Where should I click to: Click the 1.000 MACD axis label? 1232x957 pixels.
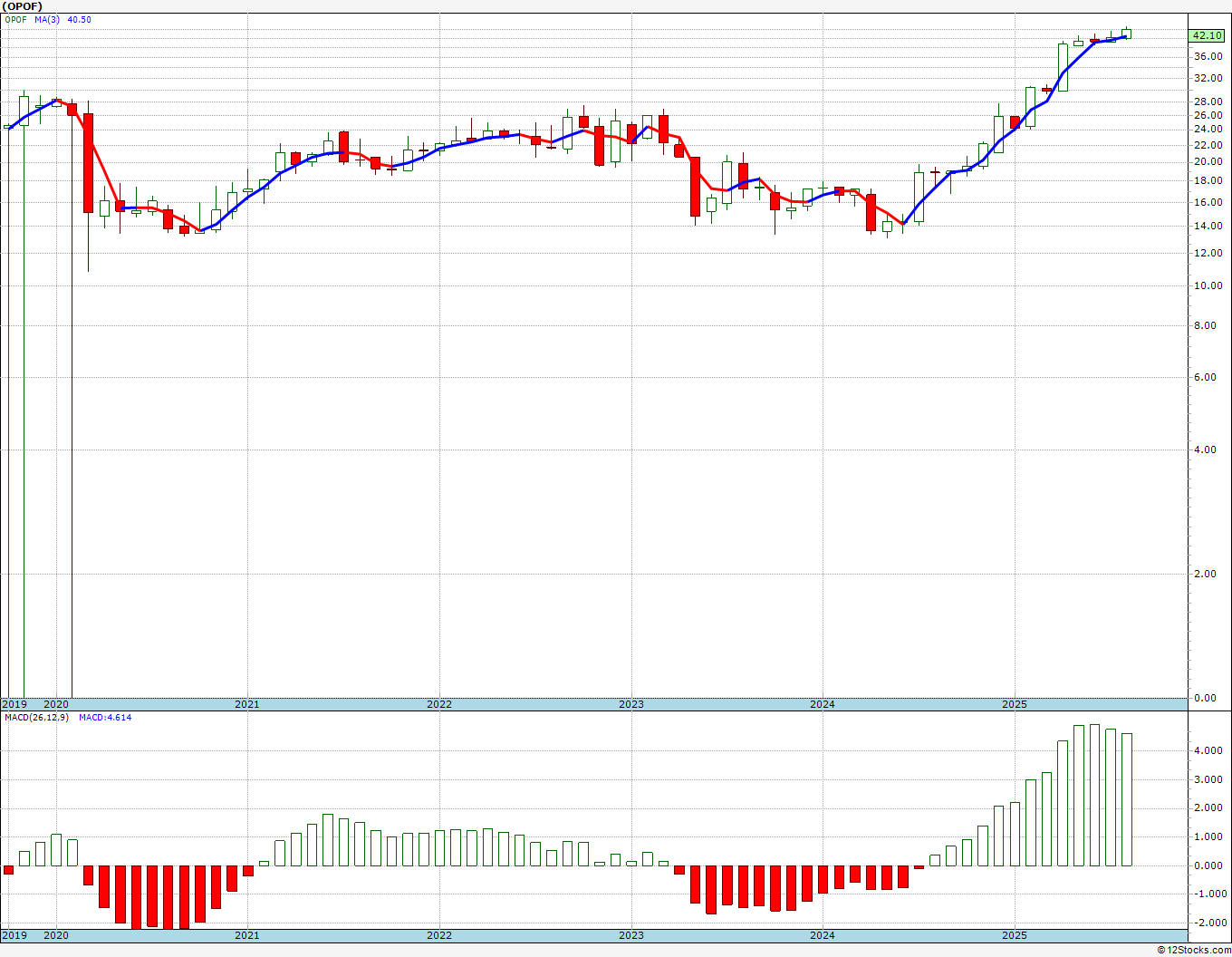point(1210,836)
